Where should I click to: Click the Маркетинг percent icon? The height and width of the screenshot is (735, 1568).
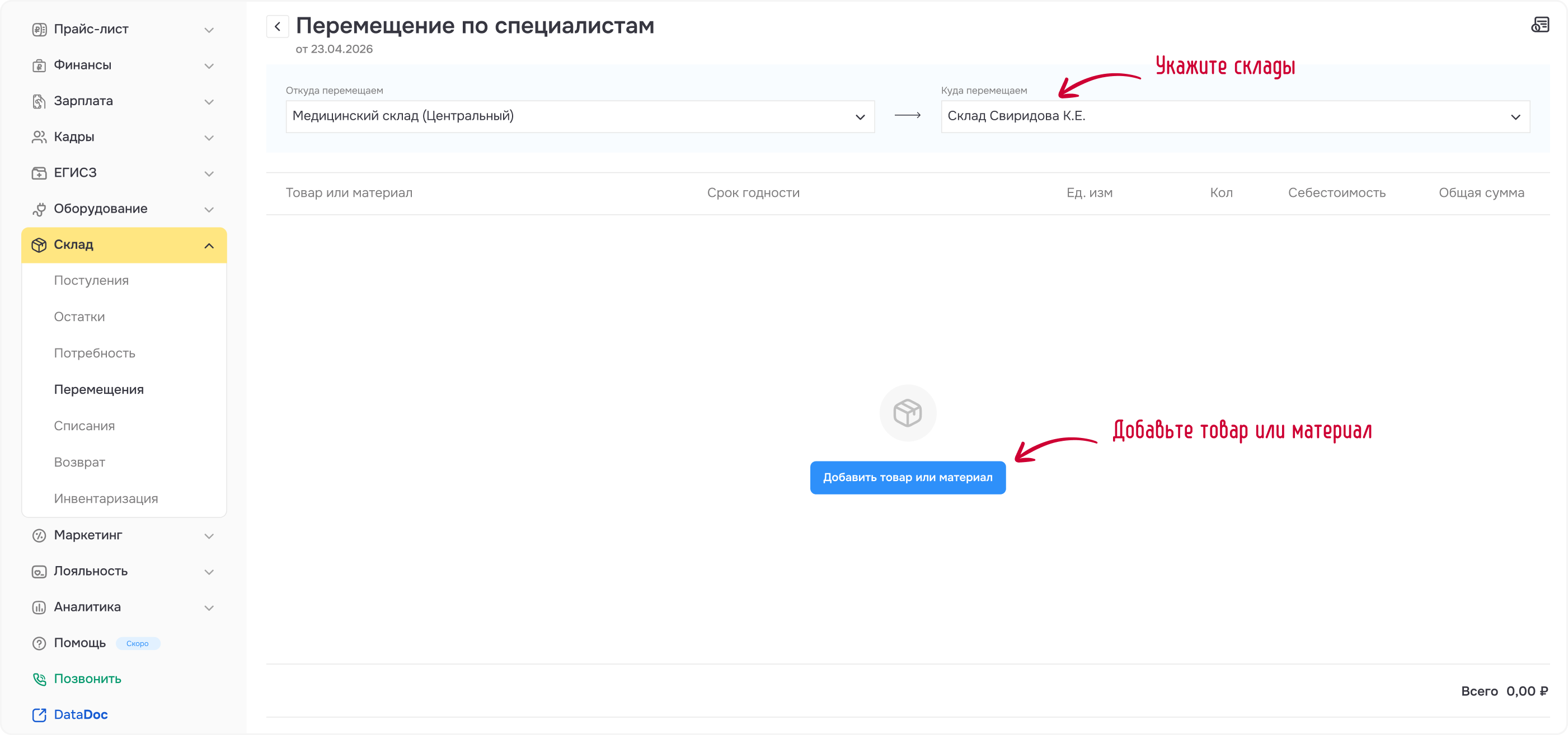[x=39, y=535]
